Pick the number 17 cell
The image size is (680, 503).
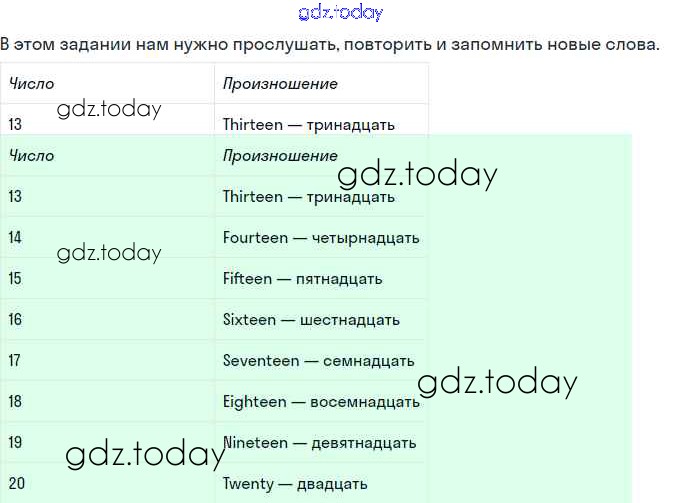15,361
